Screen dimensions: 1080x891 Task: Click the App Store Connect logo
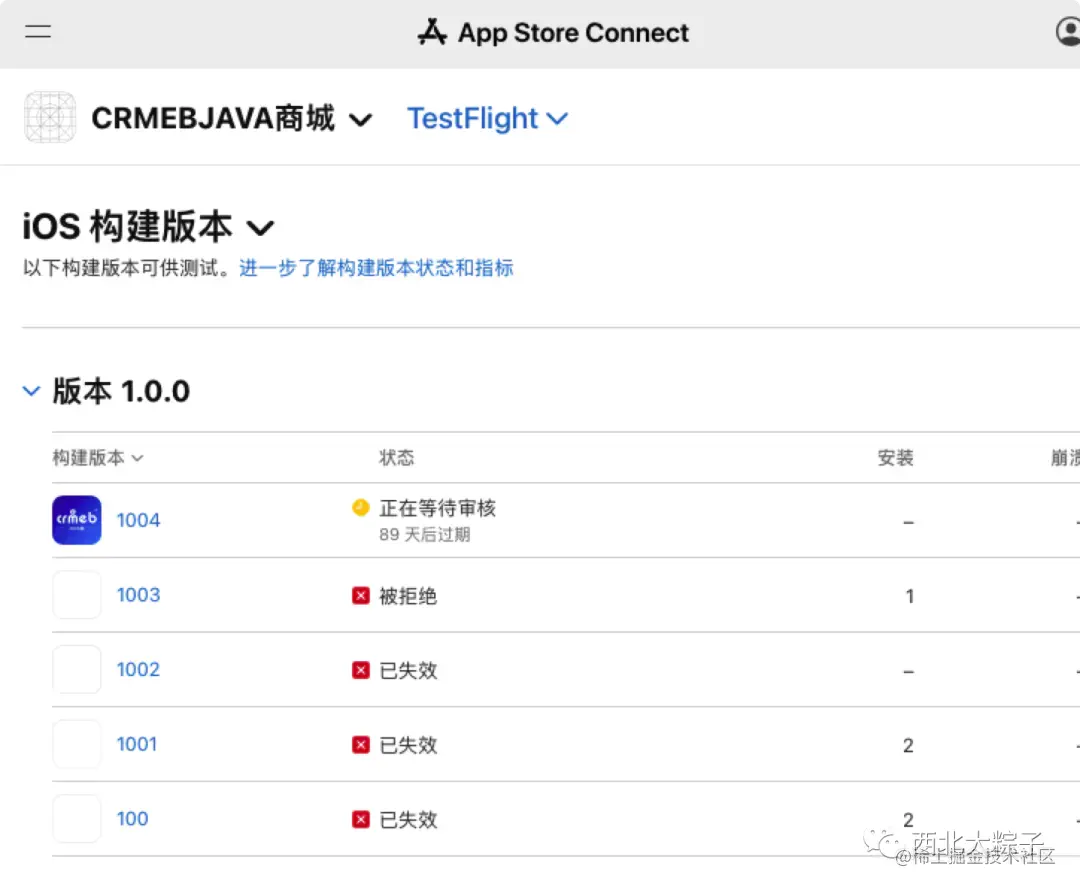click(432, 33)
